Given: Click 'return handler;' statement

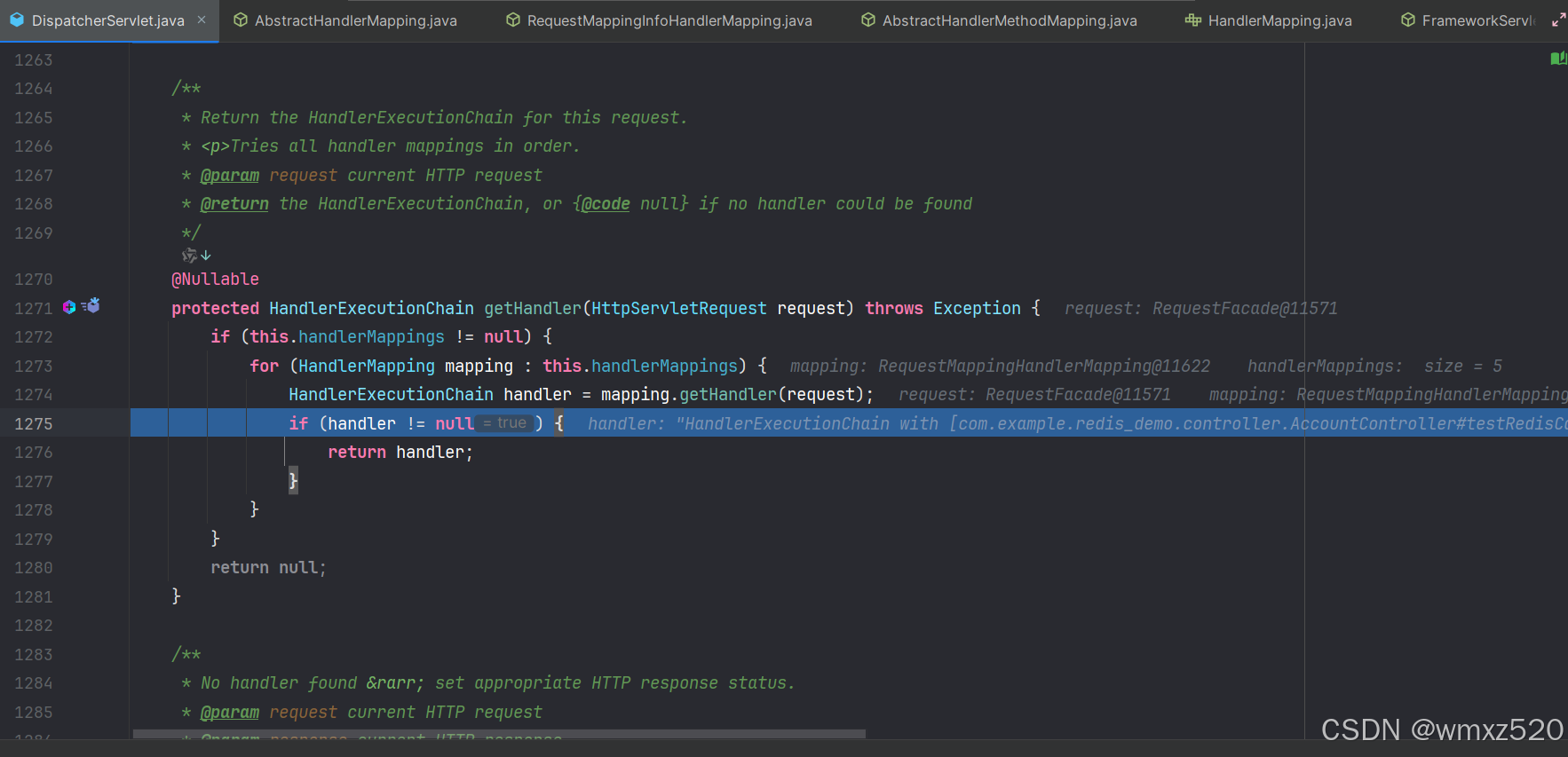Looking at the screenshot, I should point(400,453).
